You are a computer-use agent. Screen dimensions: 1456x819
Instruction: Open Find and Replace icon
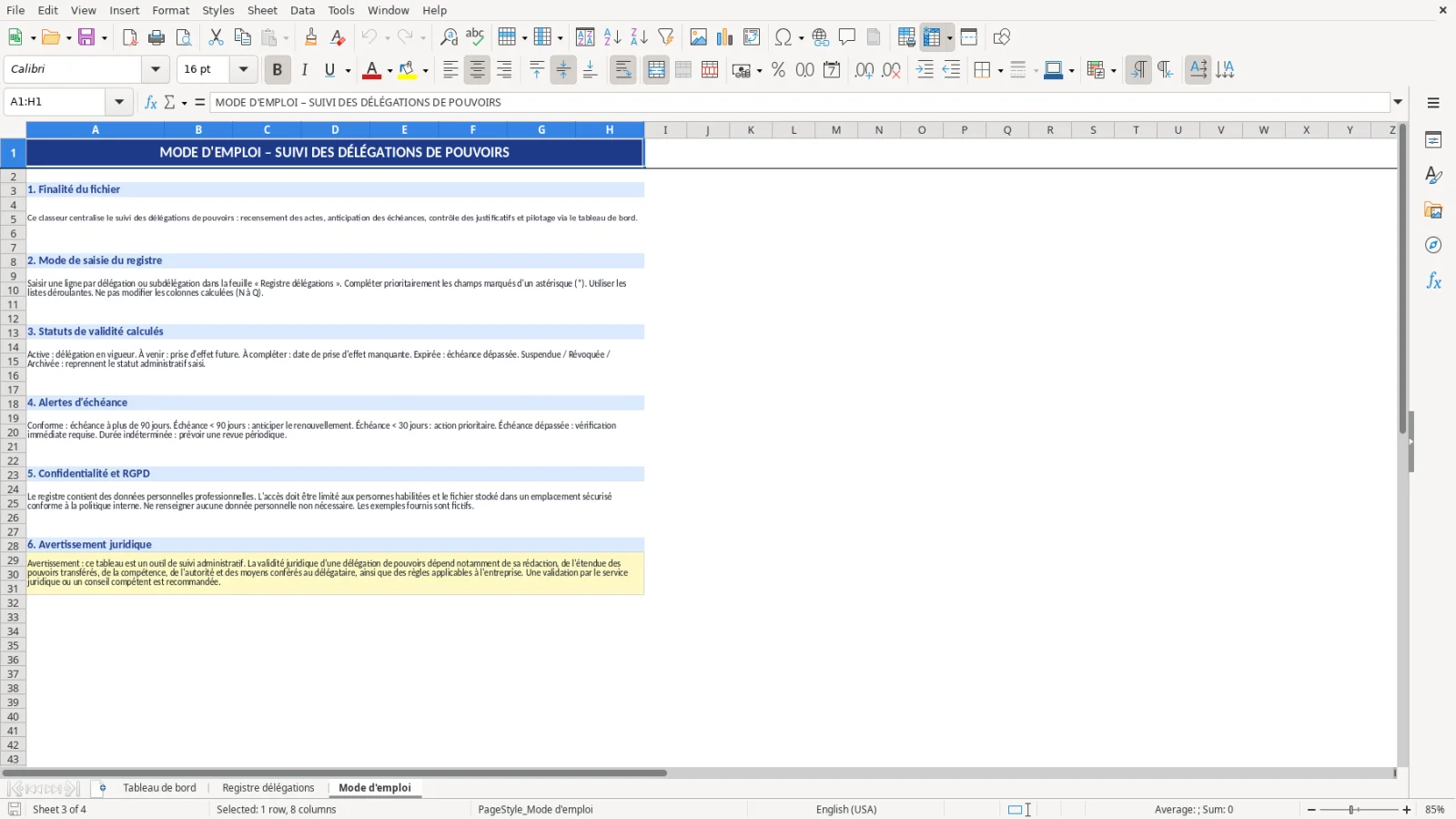(449, 37)
